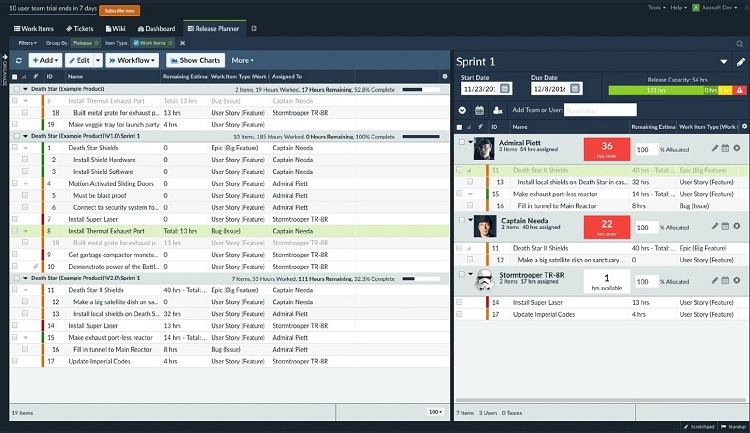
Task: Open Admiral Piett calendar icon
Action: (725, 148)
